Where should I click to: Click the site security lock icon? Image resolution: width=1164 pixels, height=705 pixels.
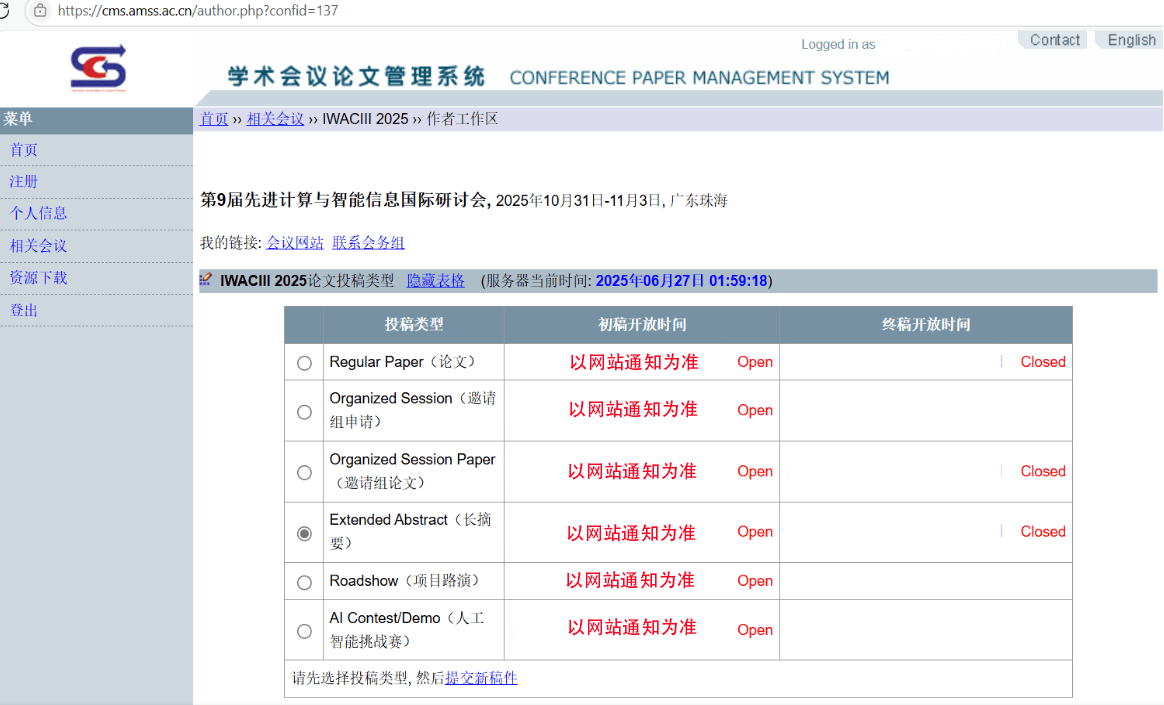tap(40, 10)
